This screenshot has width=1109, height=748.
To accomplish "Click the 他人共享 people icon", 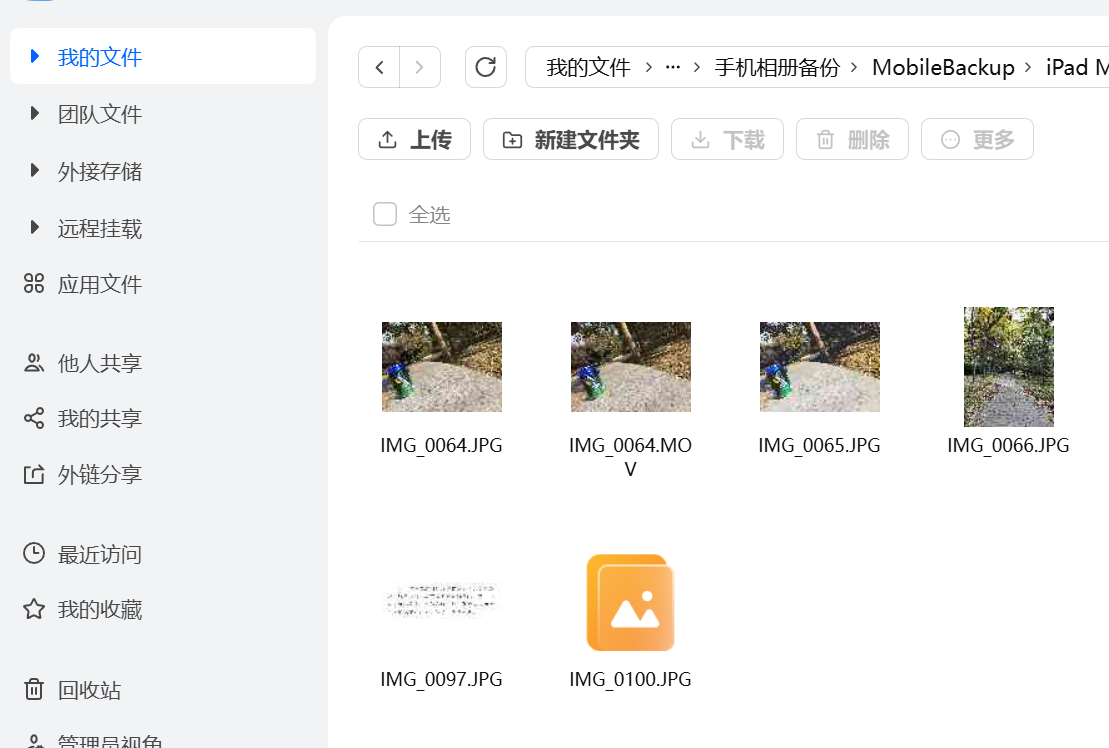I will (x=34, y=363).
